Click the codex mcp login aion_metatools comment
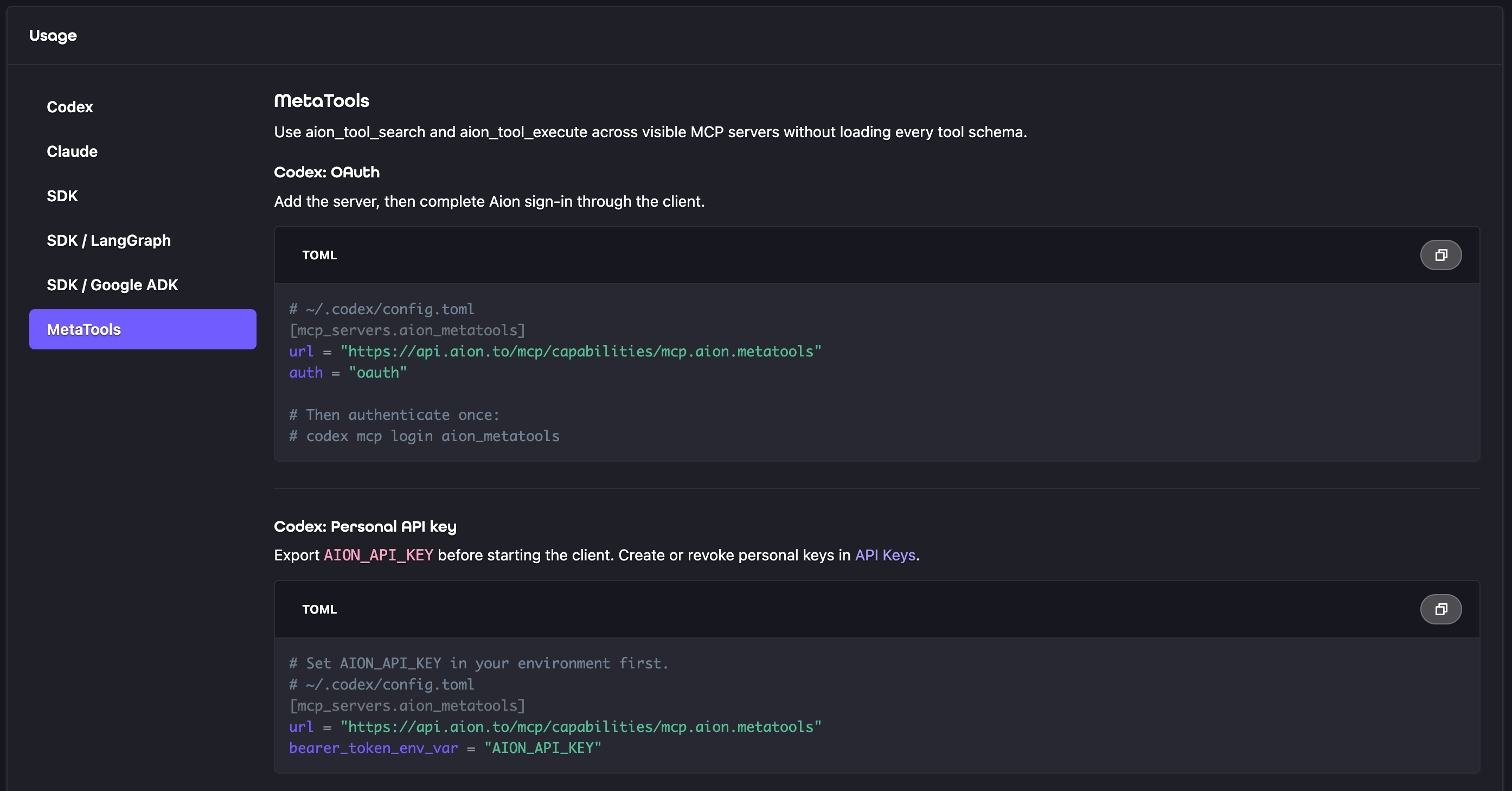Image resolution: width=1512 pixels, height=791 pixels. [x=424, y=436]
